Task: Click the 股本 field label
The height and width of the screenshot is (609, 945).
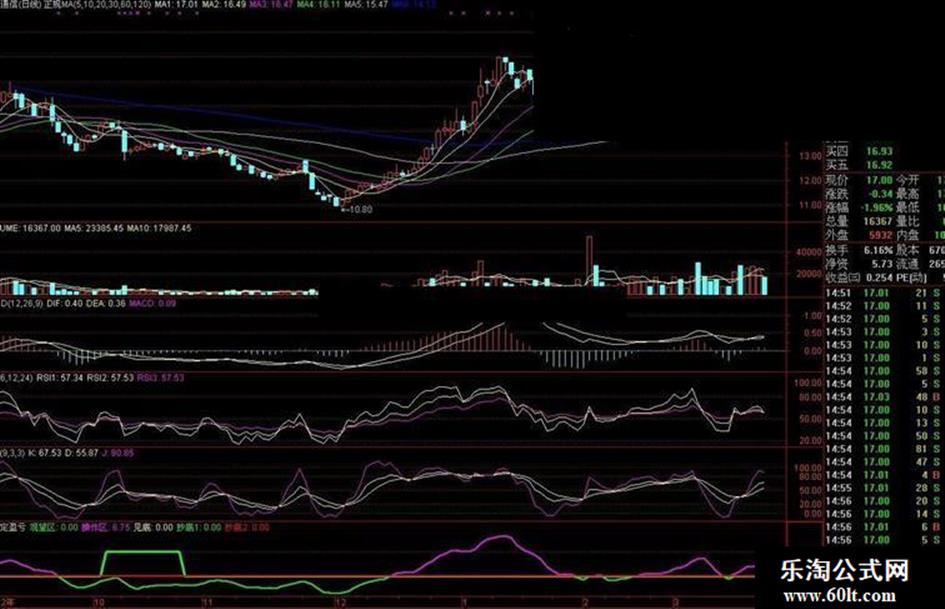Action: 908,250
